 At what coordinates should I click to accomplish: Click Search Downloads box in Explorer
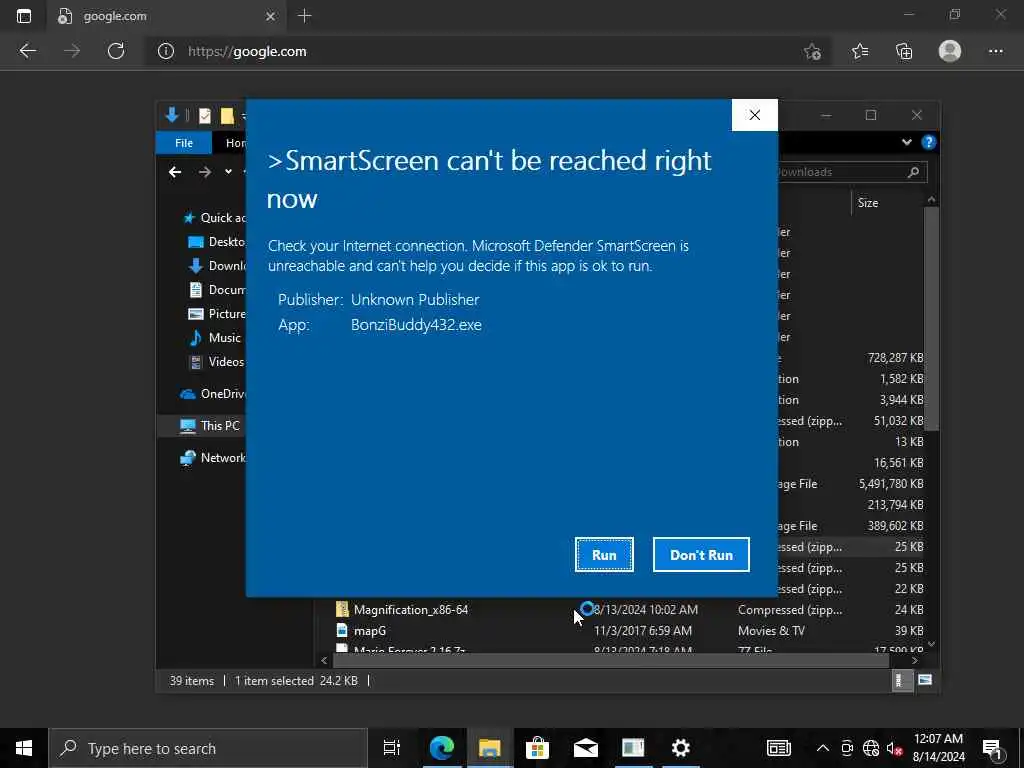coord(852,172)
